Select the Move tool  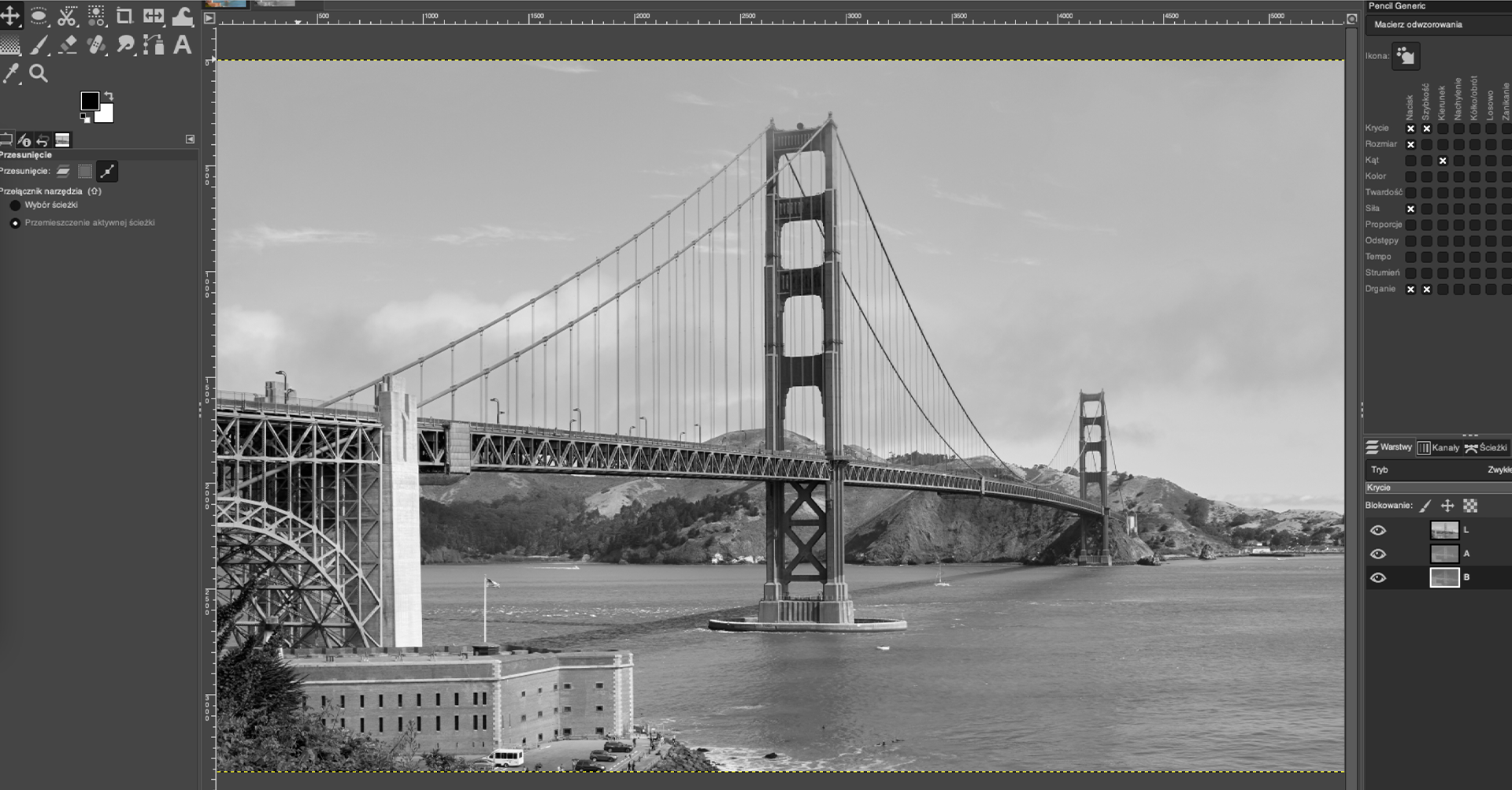point(10,15)
